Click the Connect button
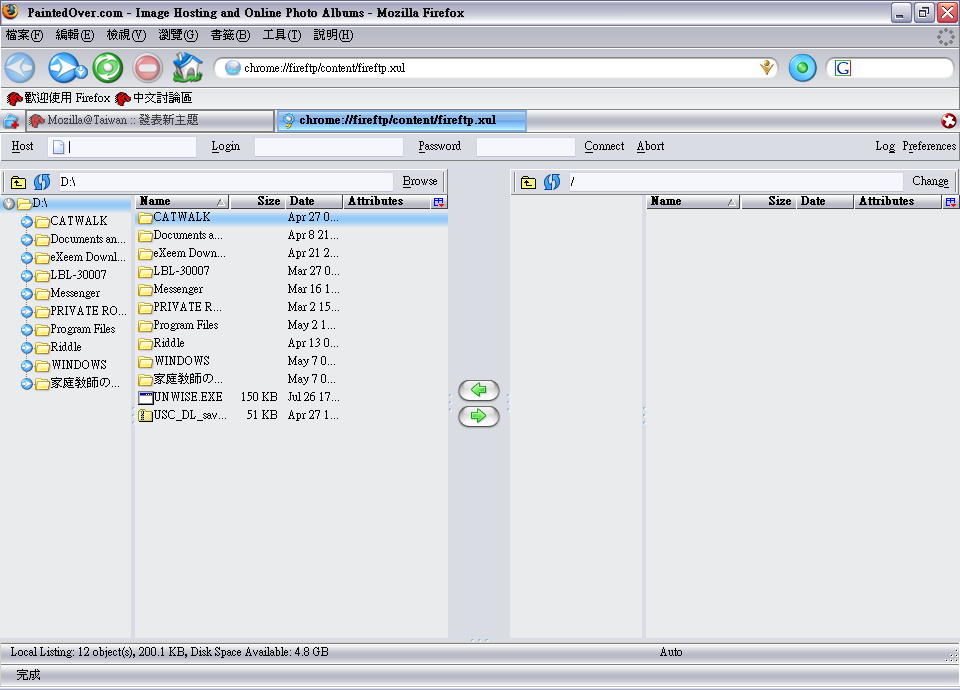The width and height of the screenshot is (960, 690). (x=604, y=146)
